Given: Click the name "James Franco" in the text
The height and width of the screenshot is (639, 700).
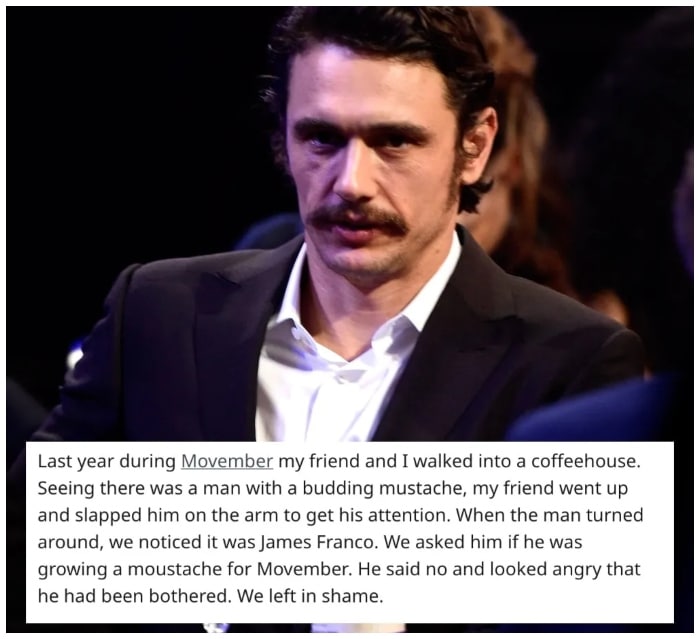Looking at the screenshot, I should tap(315, 542).
